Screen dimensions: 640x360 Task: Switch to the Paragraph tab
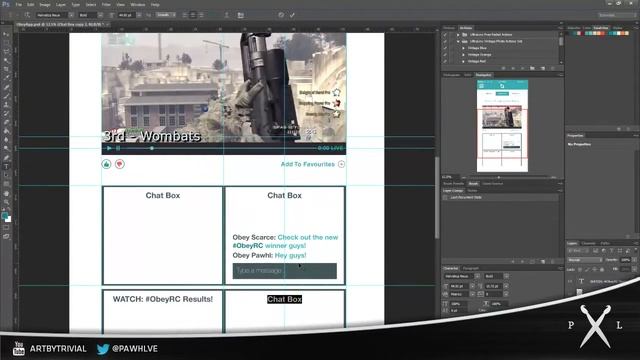[x=471, y=268]
